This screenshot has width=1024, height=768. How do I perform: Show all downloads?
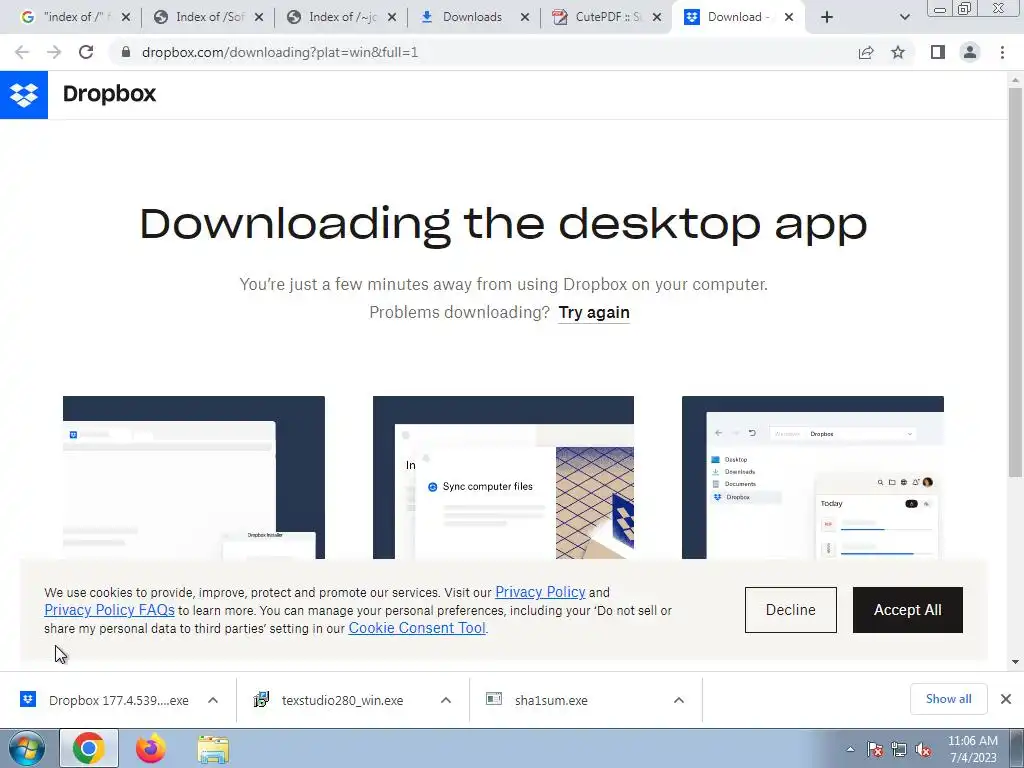(x=948, y=699)
